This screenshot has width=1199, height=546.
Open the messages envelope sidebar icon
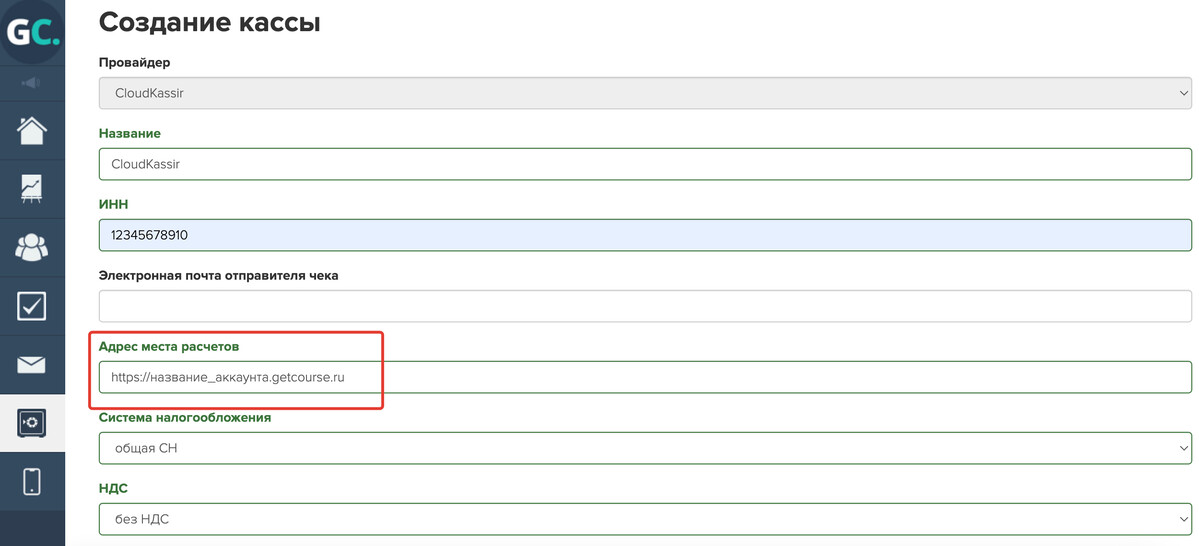32,365
